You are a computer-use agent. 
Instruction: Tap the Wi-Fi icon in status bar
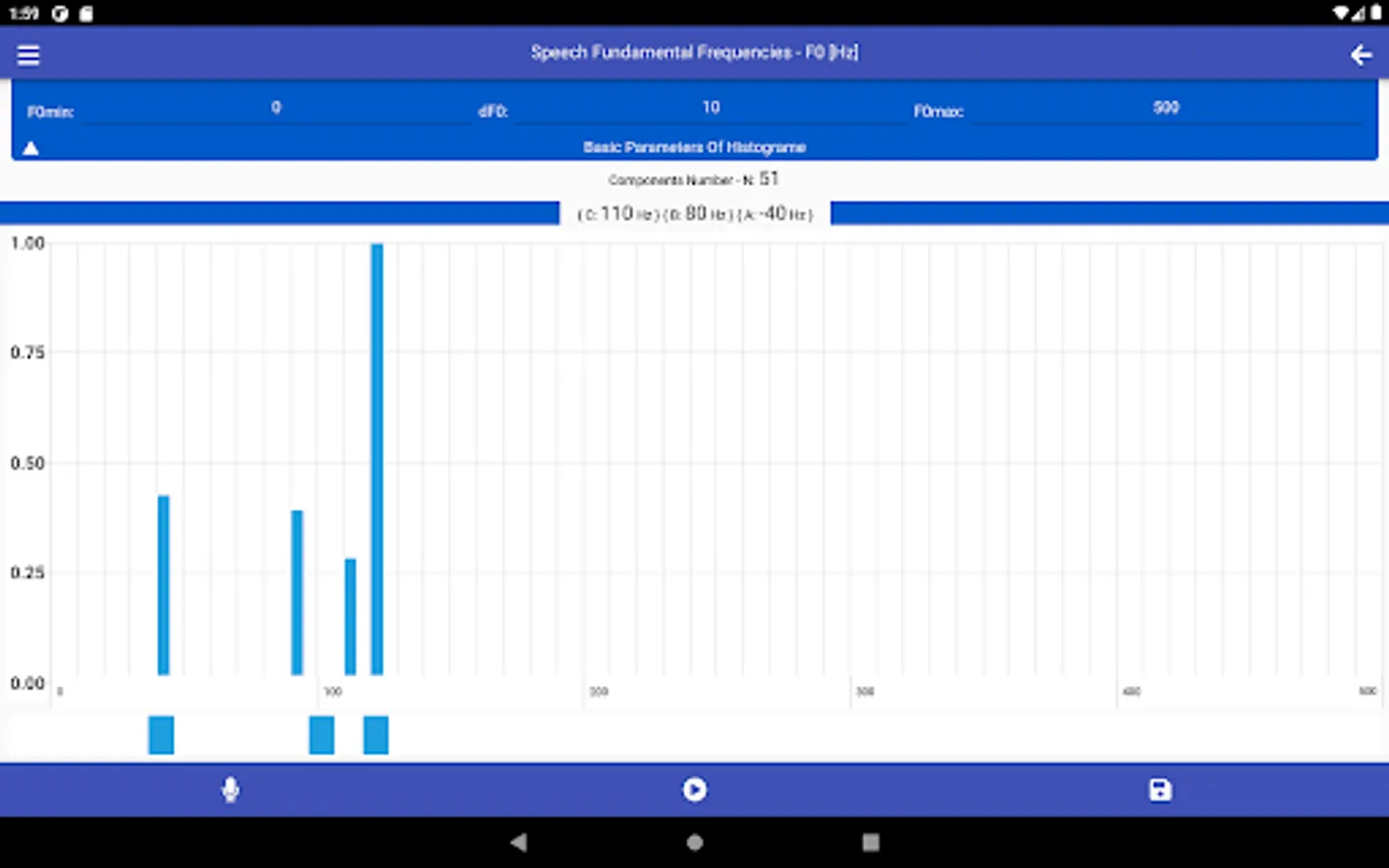coord(1342,13)
